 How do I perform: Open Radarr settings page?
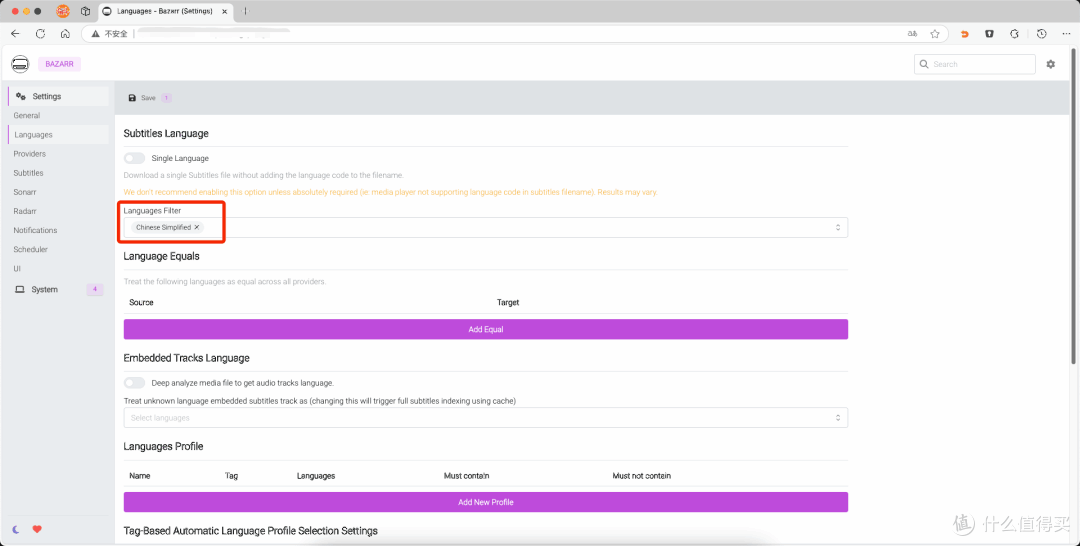[x=25, y=211]
